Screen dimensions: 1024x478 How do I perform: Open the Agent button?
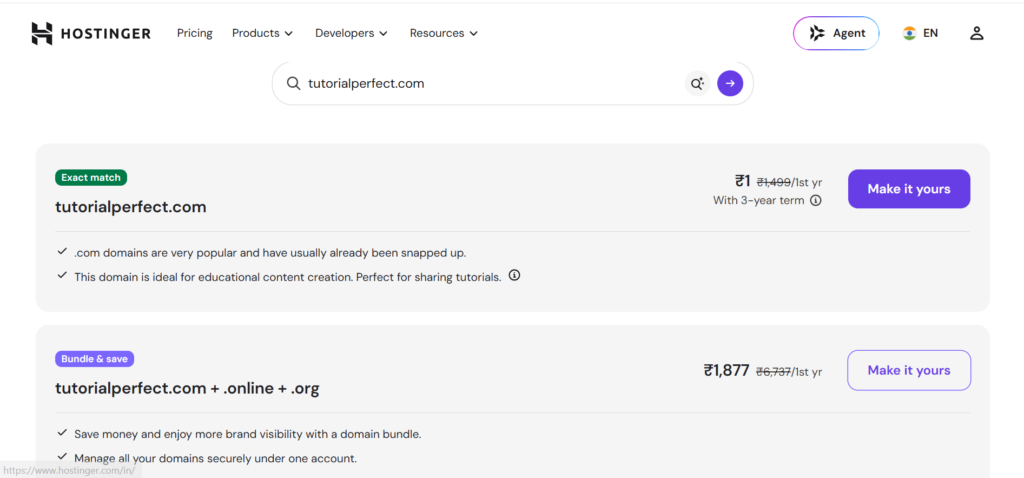pyautogui.click(x=836, y=33)
